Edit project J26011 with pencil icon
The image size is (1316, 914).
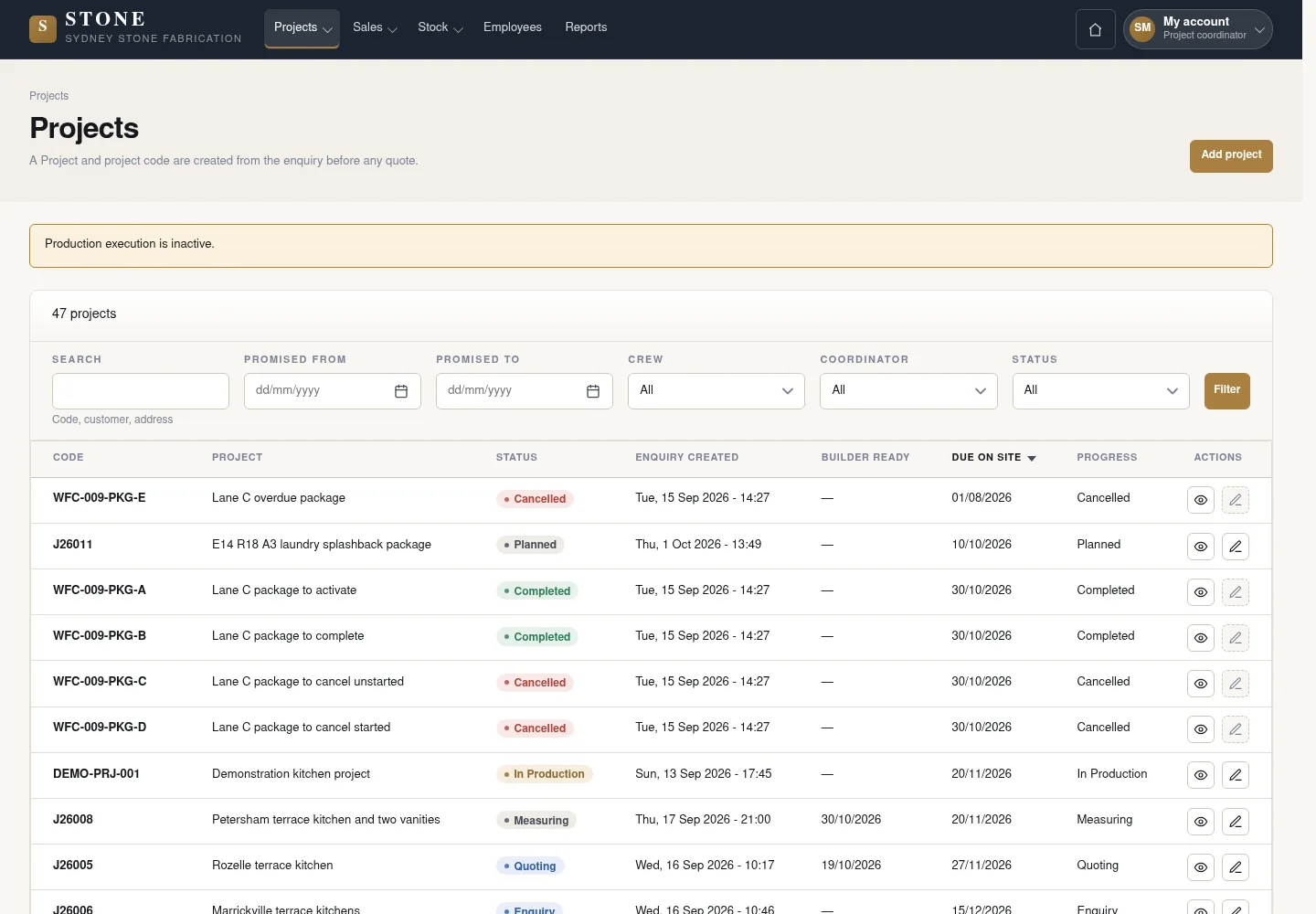point(1236,547)
